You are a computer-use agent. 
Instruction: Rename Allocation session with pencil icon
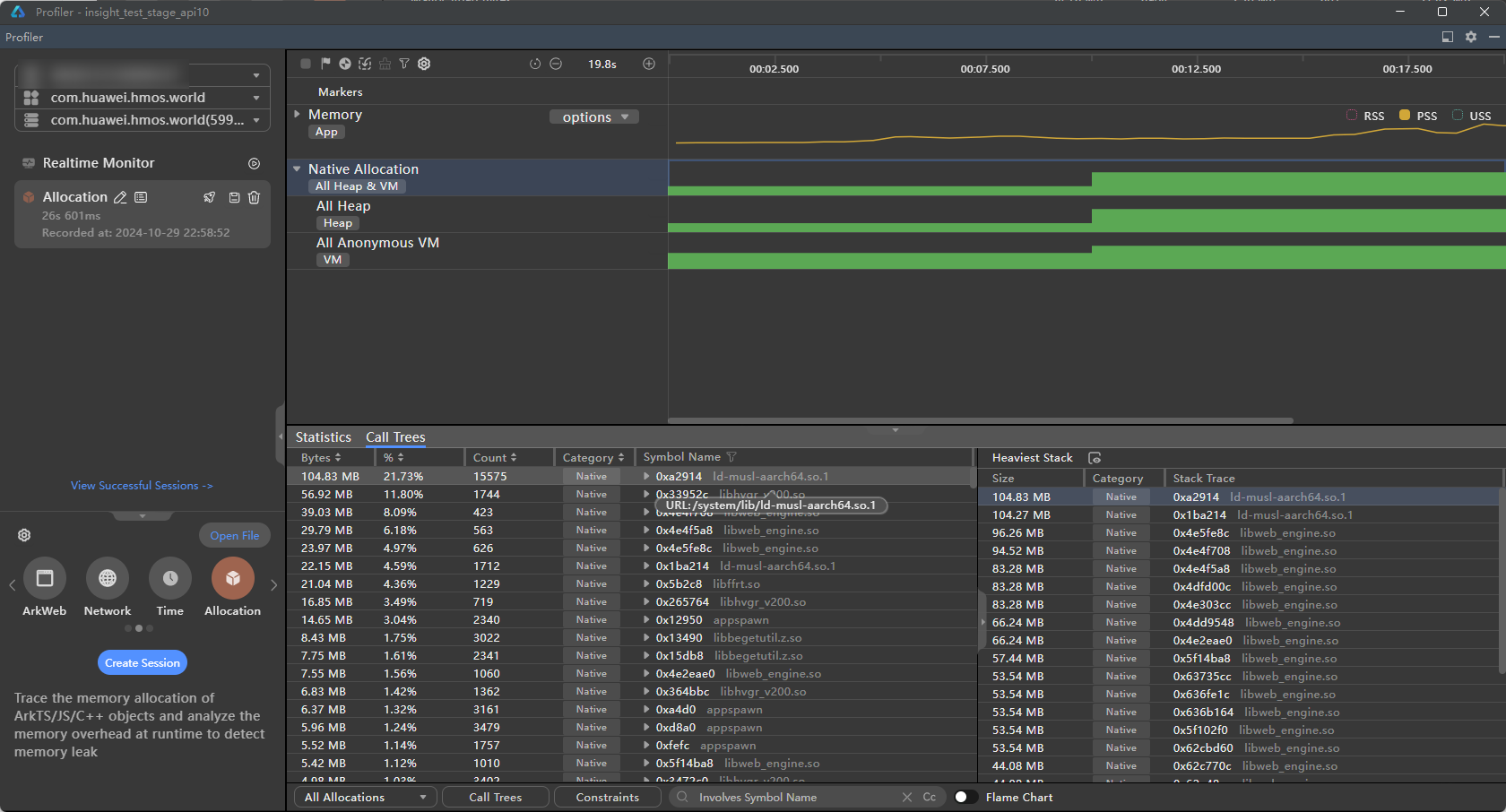click(120, 197)
